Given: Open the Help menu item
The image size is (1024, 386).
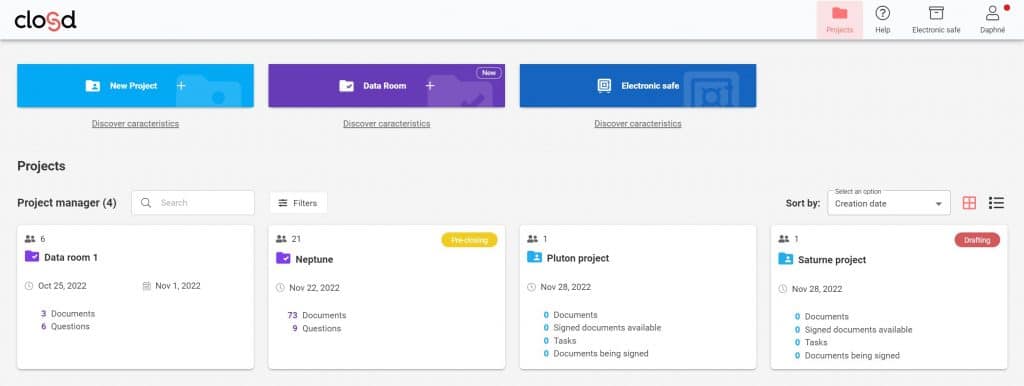Looking at the screenshot, I should click(882, 20).
